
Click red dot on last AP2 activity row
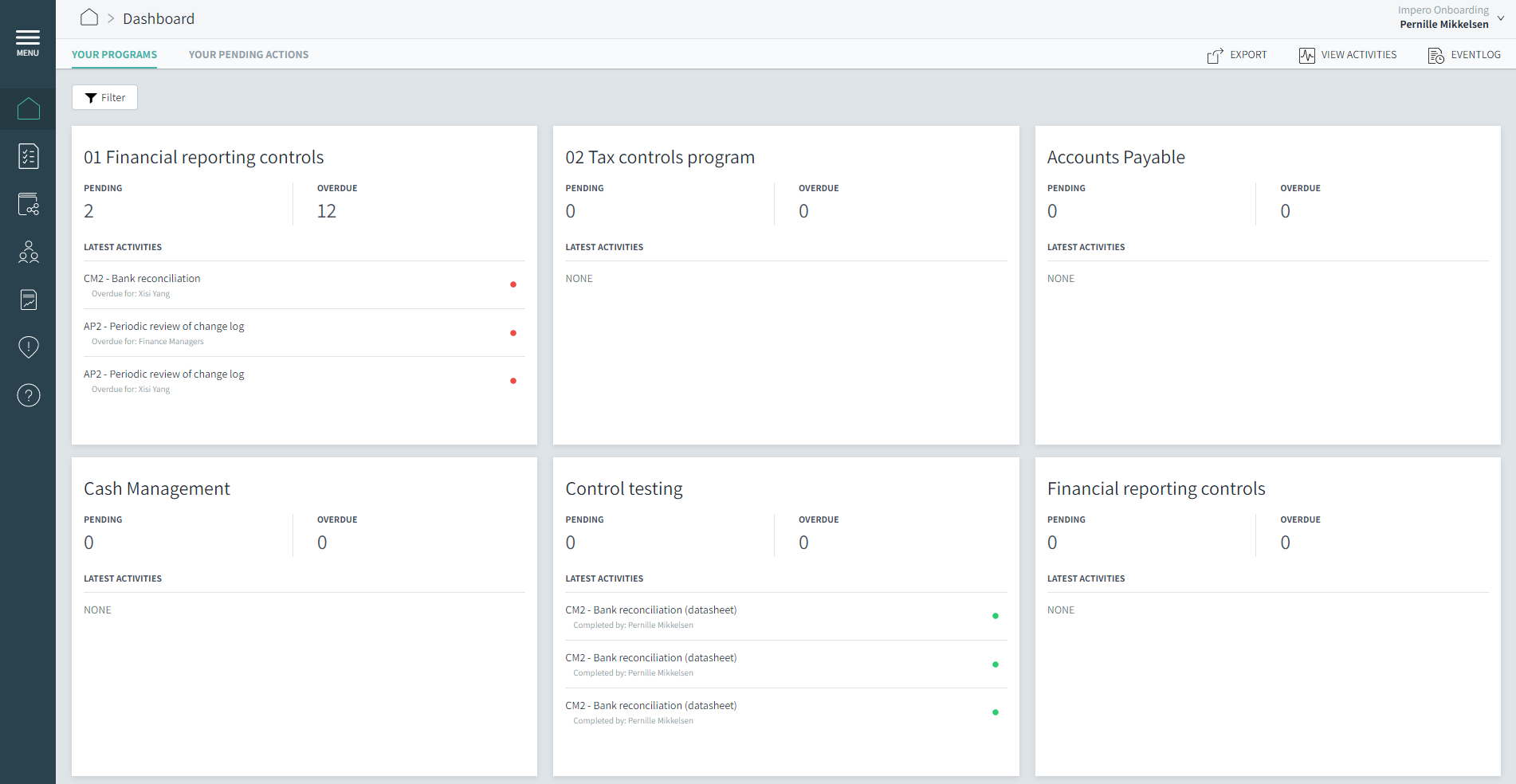click(513, 381)
